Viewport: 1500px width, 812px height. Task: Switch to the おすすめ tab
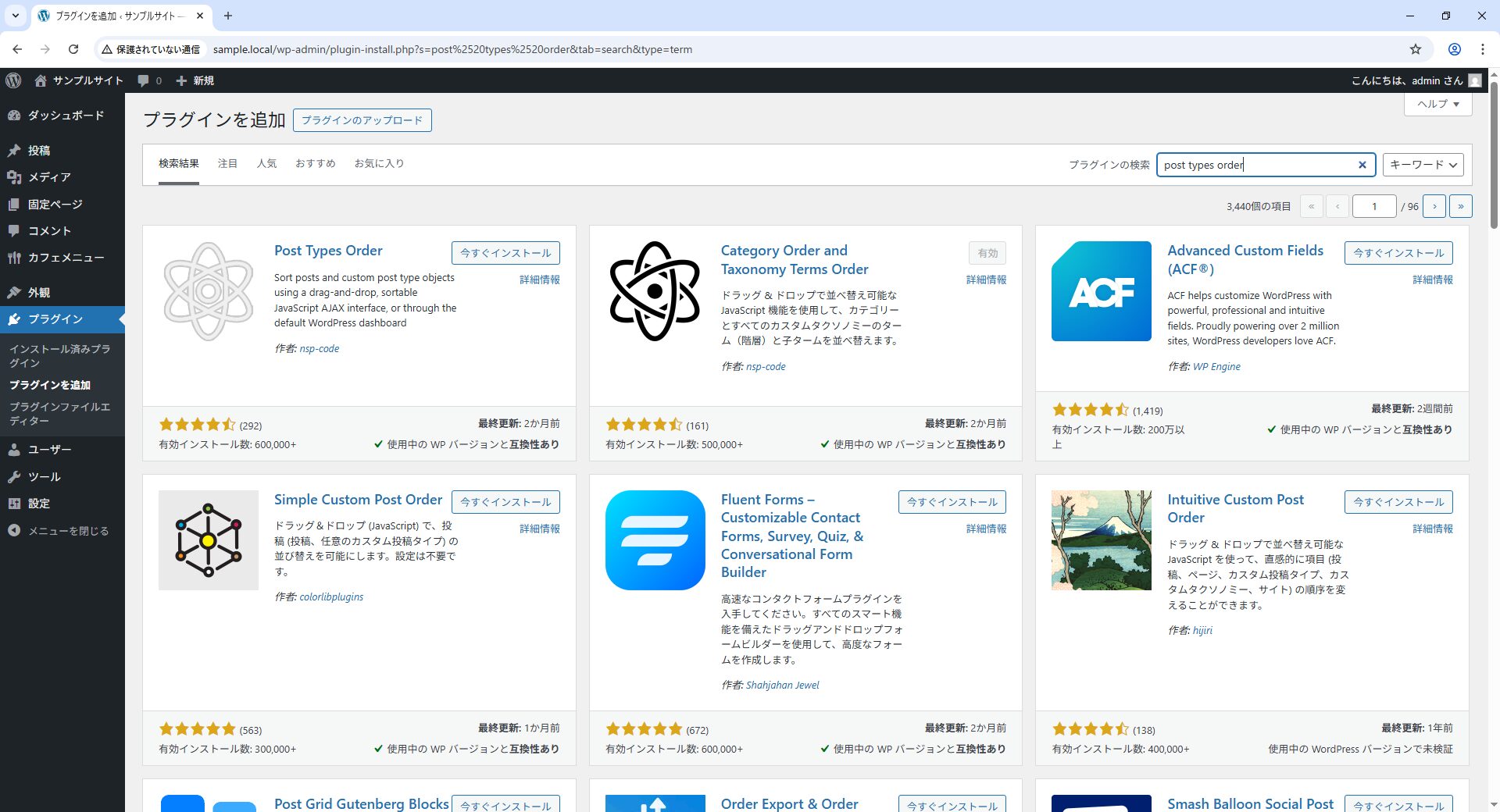[x=316, y=164]
